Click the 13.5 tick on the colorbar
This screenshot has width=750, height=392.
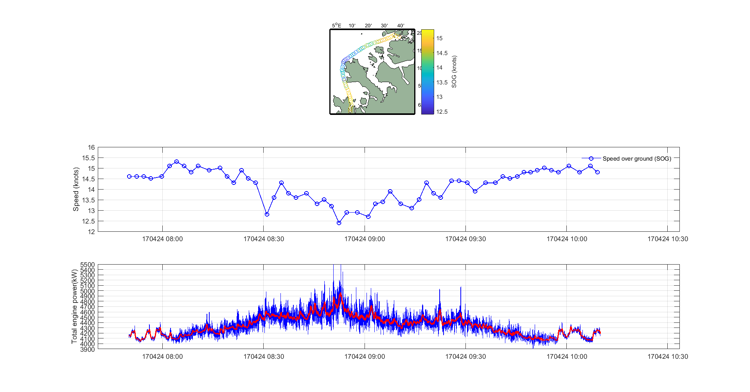[442, 82]
